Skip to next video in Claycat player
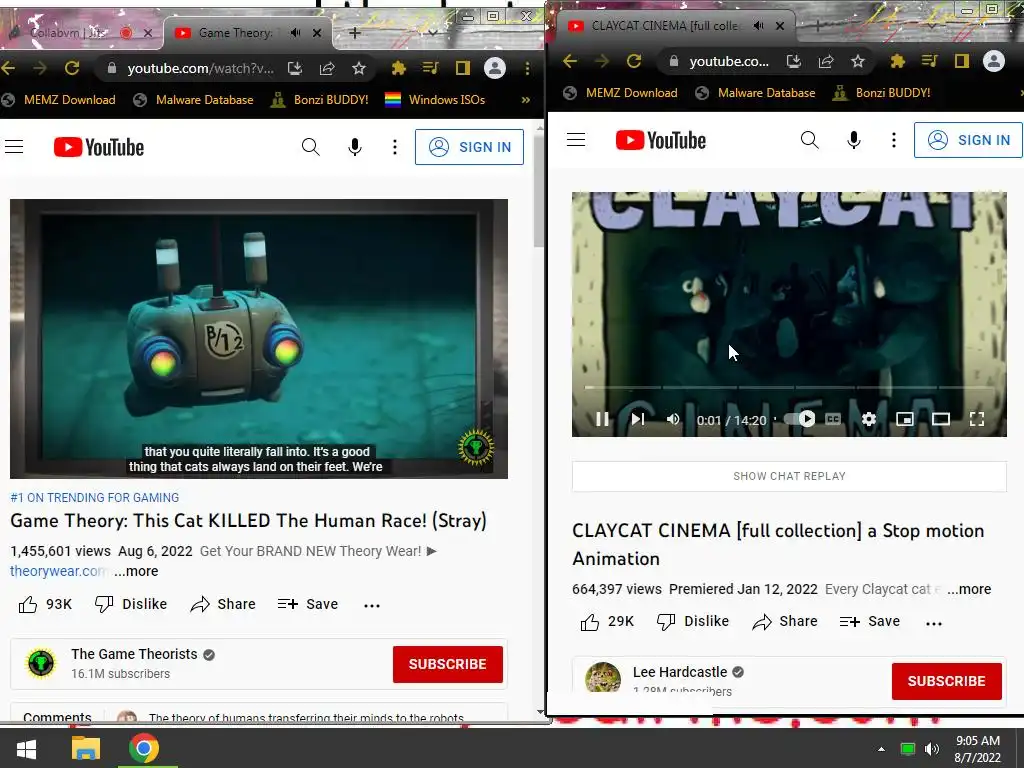The width and height of the screenshot is (1024, 768). (x=637, y=419)
